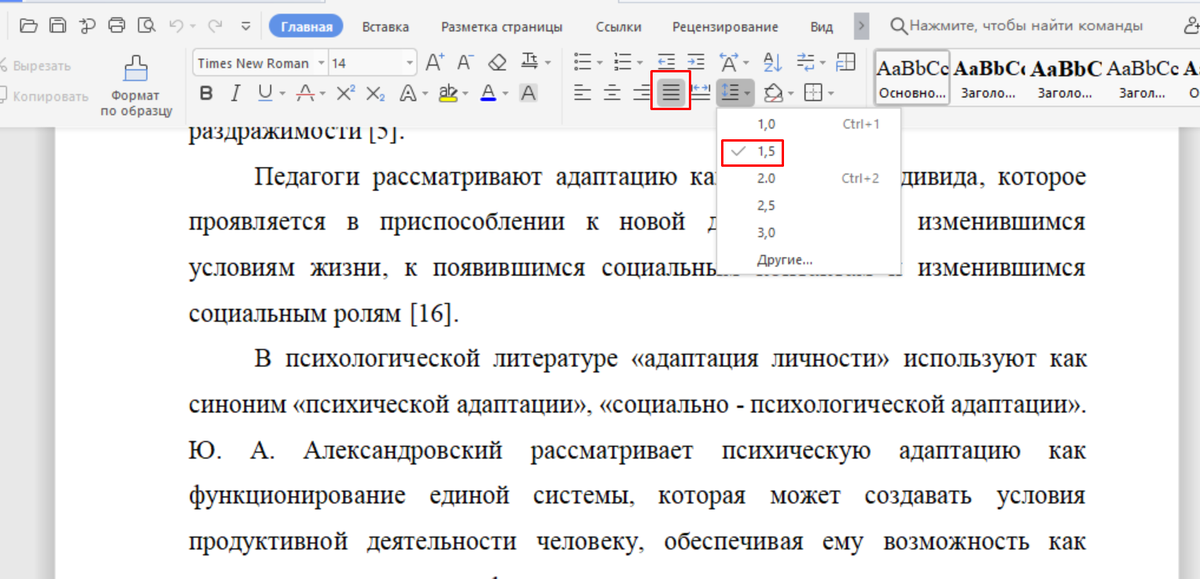
Task: Enable center paragraph alignment
Action: click(x=611, y=92)
